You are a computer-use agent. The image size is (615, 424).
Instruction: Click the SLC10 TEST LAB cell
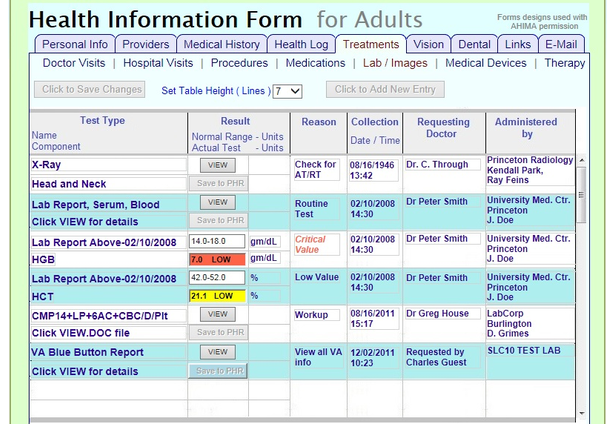click(x=530, y=351)
